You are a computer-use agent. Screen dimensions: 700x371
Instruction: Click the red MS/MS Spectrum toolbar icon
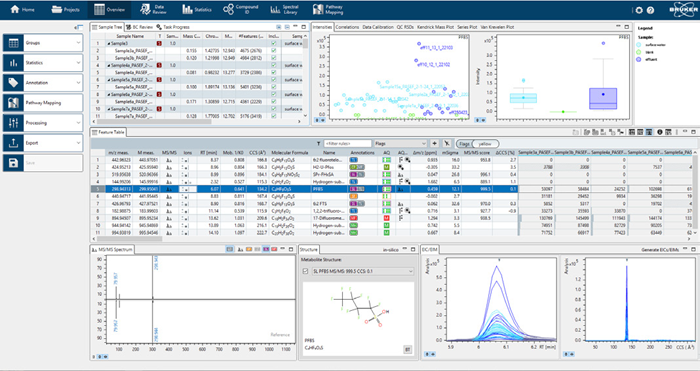(x=274, y=249)
